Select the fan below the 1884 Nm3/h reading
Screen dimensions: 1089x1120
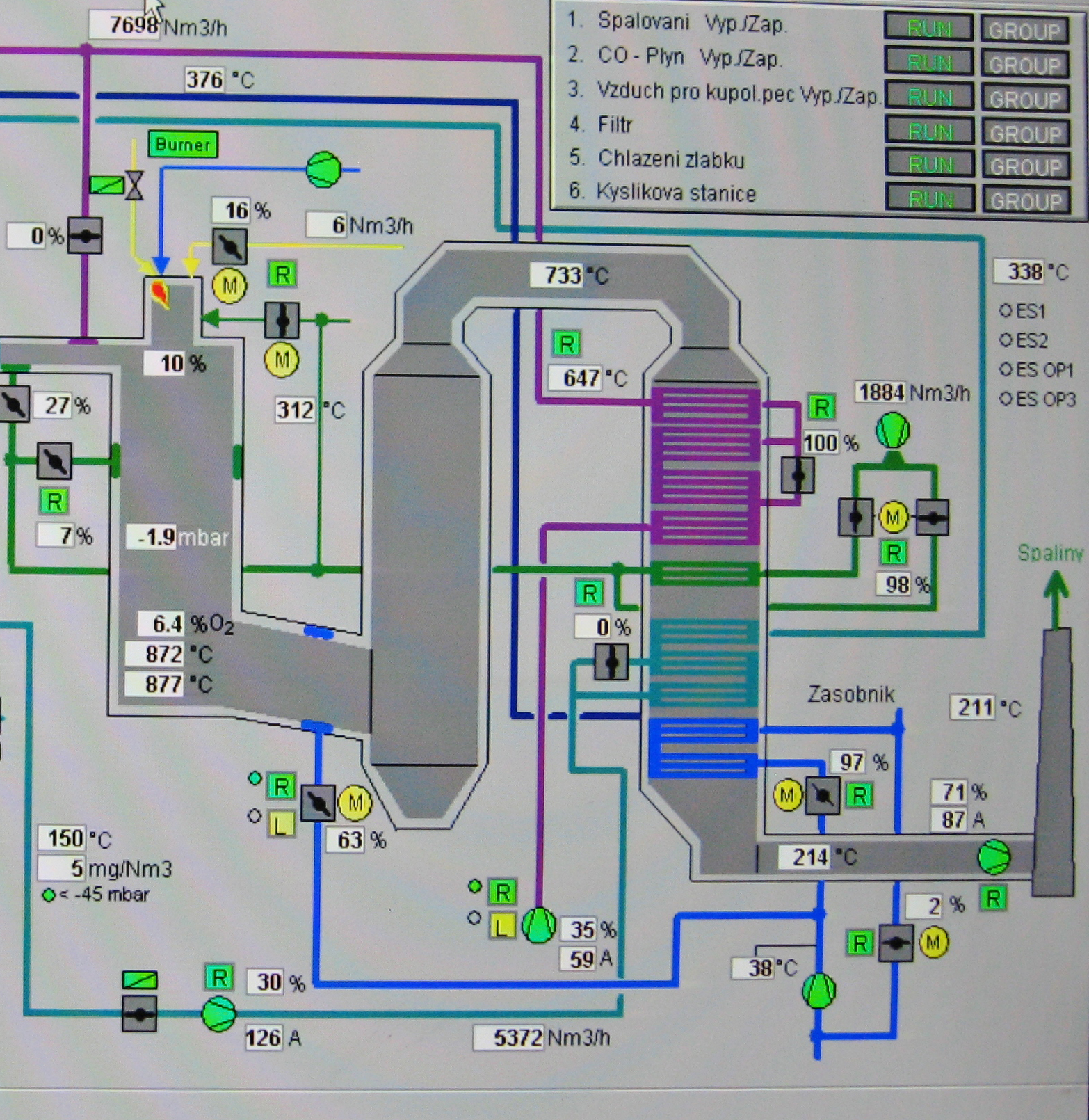click(892, 430)
